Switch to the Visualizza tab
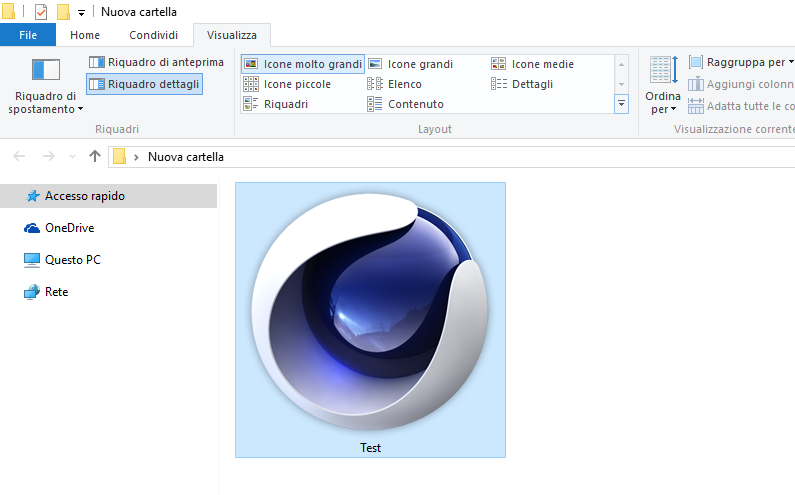 232,35
